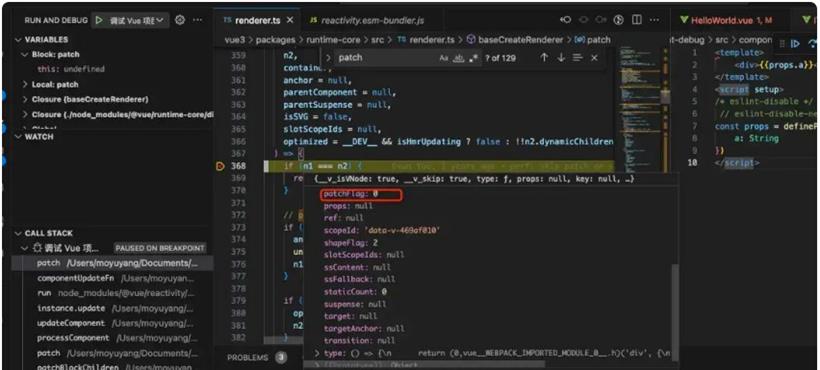Click the runtime-core breadcrumb segment
The height and width of the screenshot is (370, 820).
[x=332, y=40]
